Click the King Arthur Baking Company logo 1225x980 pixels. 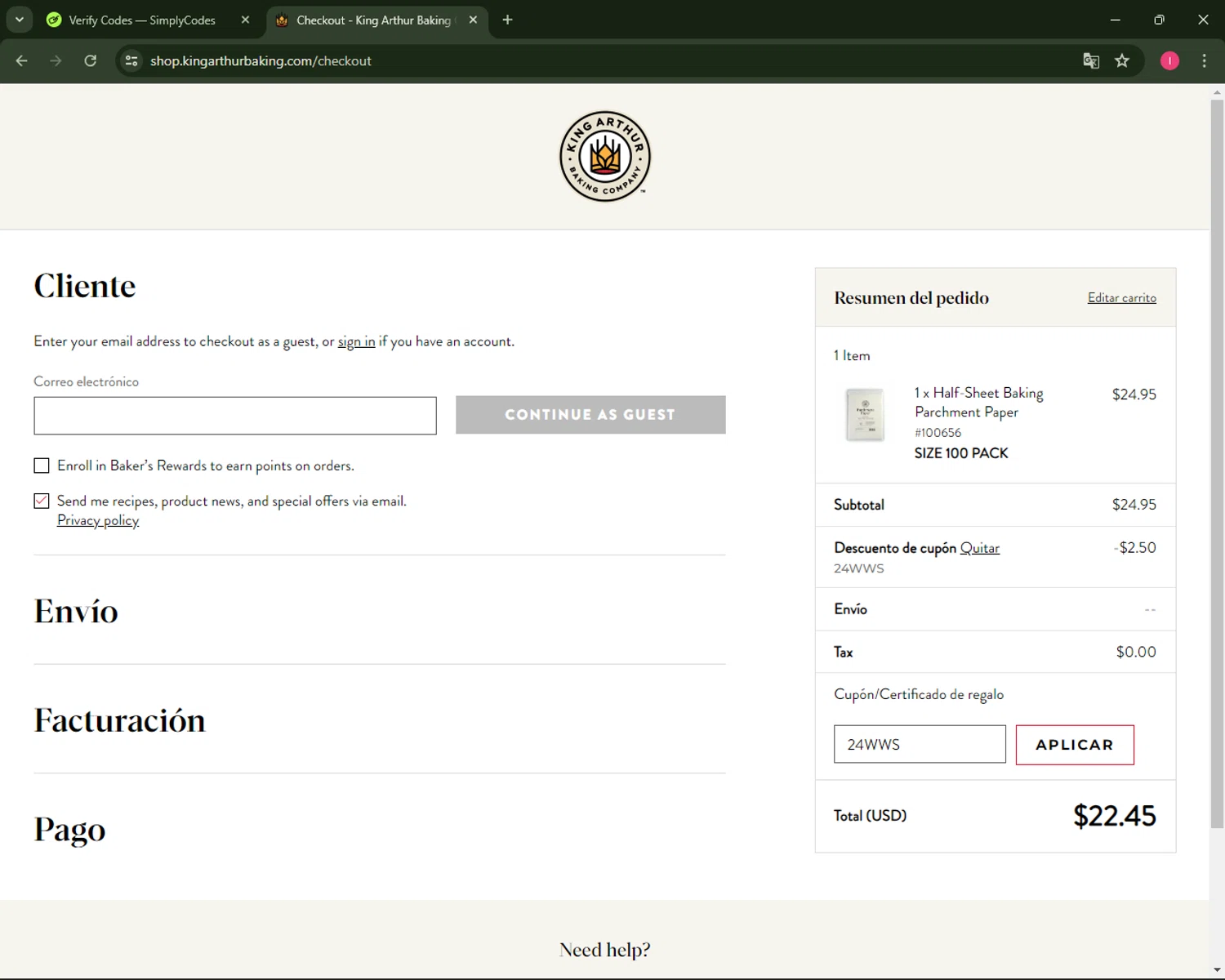pos(605,156)
